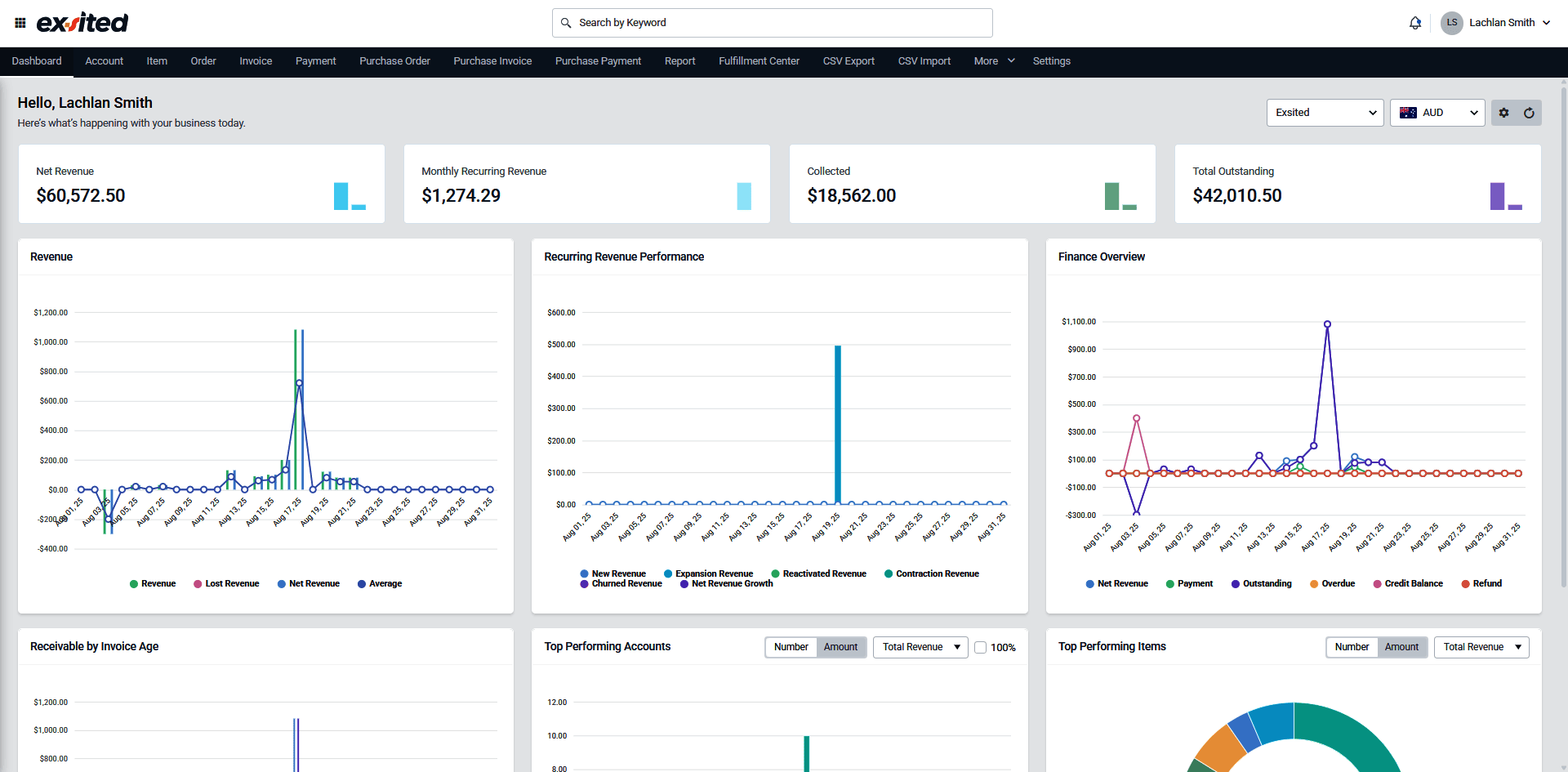Click the LS user avatar
This screenshot has height=772, width=1568.
[1451, 23]
